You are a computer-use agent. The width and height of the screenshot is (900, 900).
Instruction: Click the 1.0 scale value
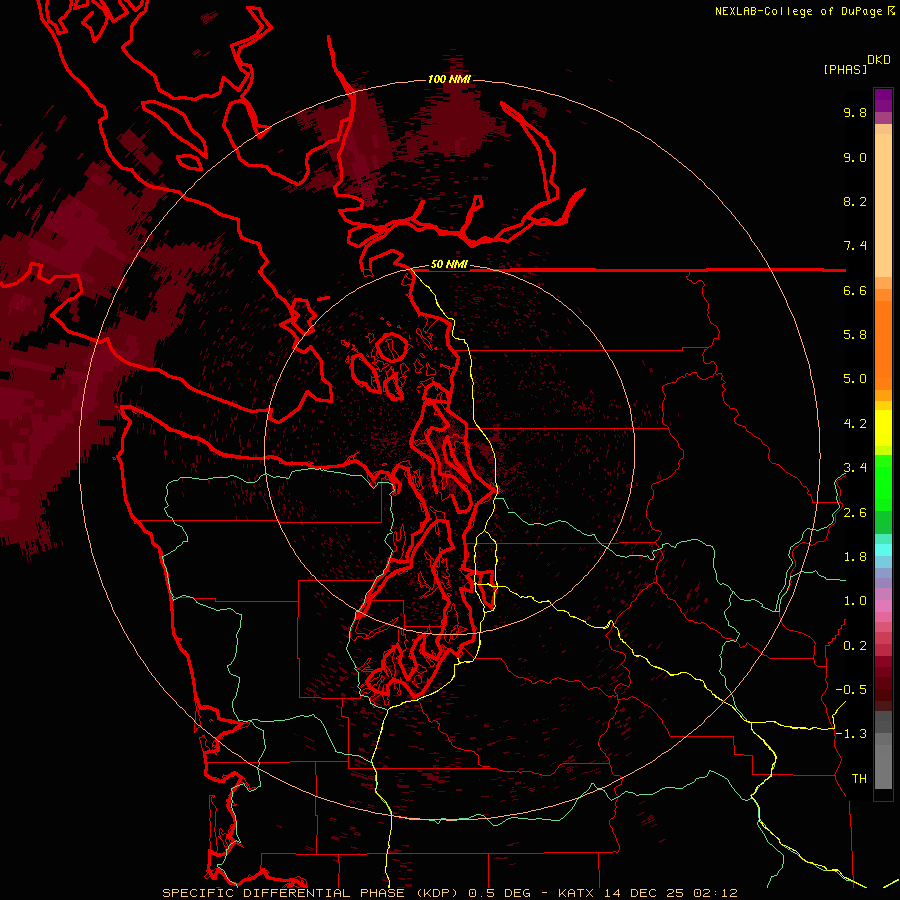[855, 601]
